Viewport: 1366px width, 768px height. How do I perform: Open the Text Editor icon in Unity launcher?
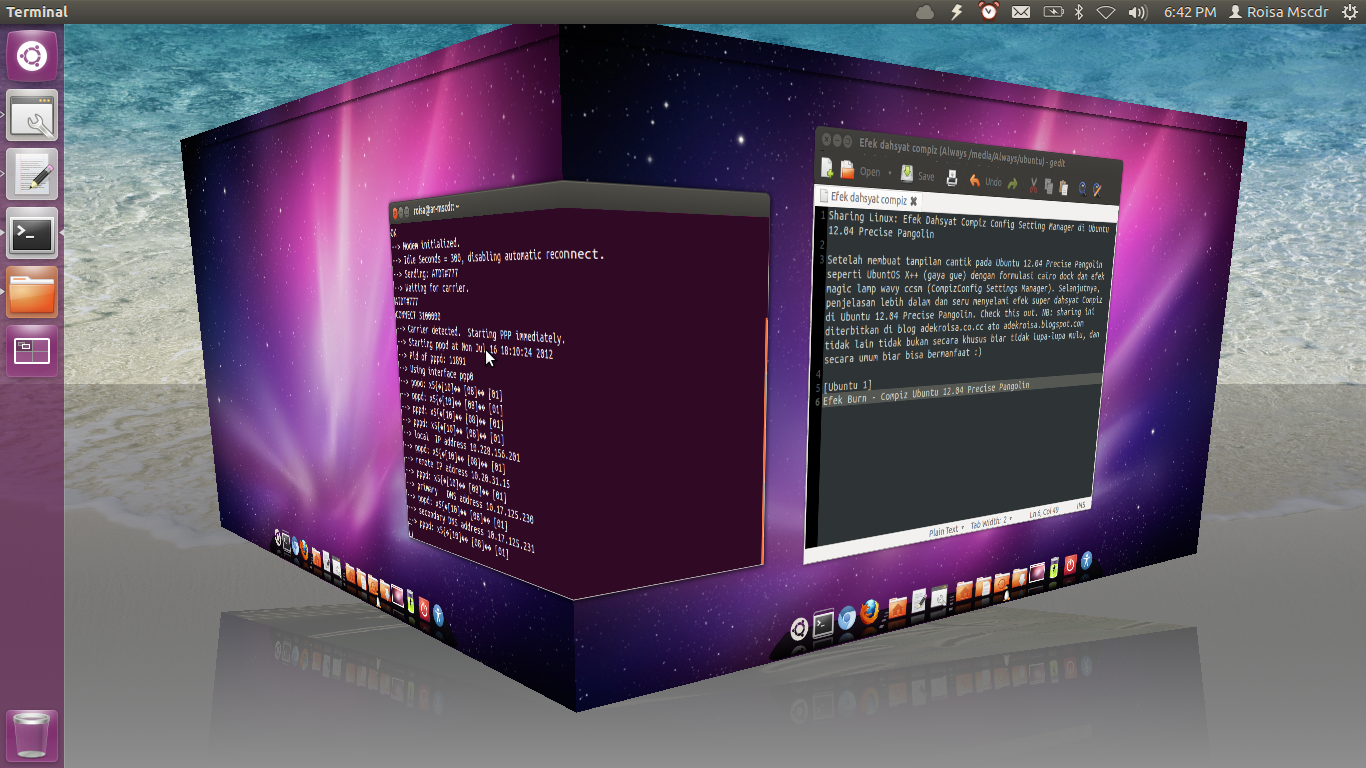tap(32, 174)
